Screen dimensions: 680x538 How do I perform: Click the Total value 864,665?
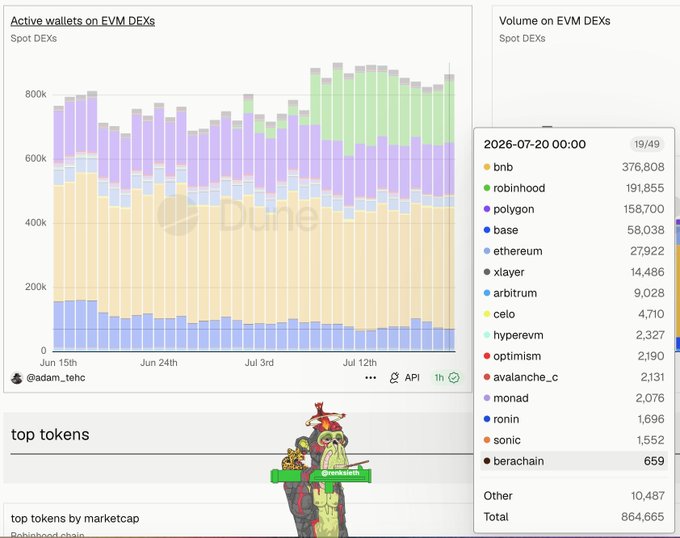pos(642,517)
